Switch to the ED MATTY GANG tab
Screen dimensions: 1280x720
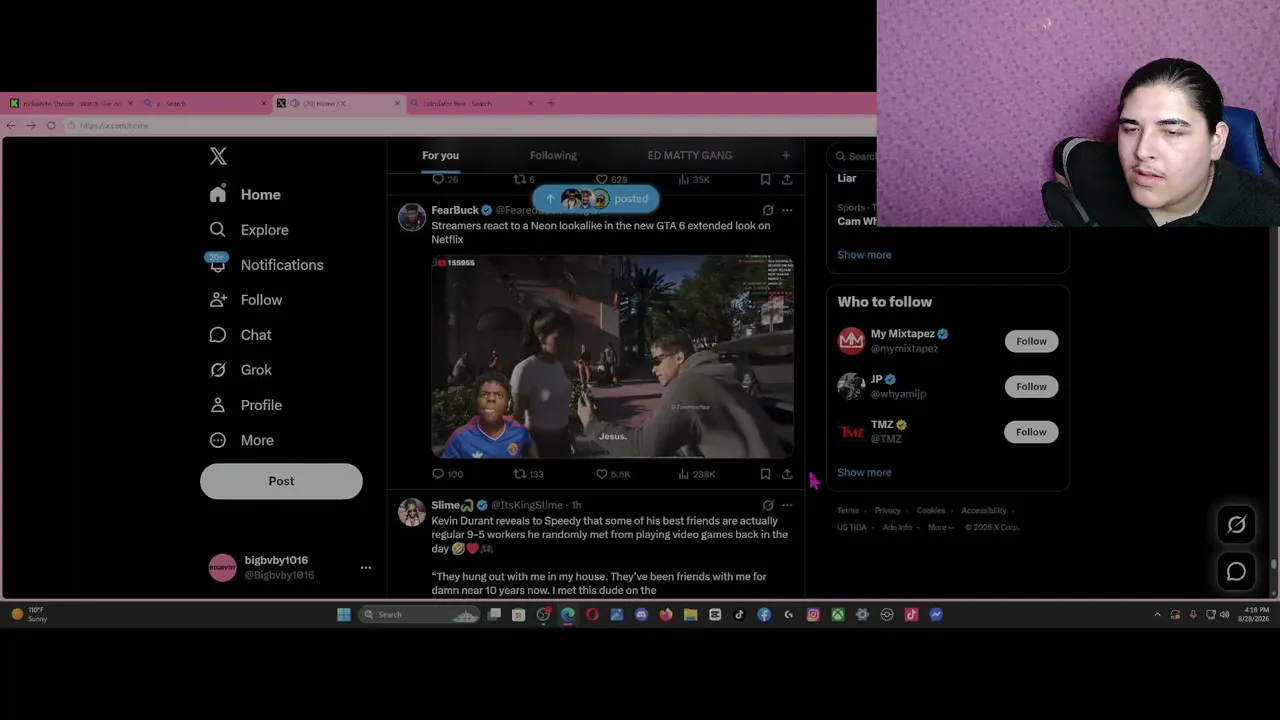[x=690, y=155]
